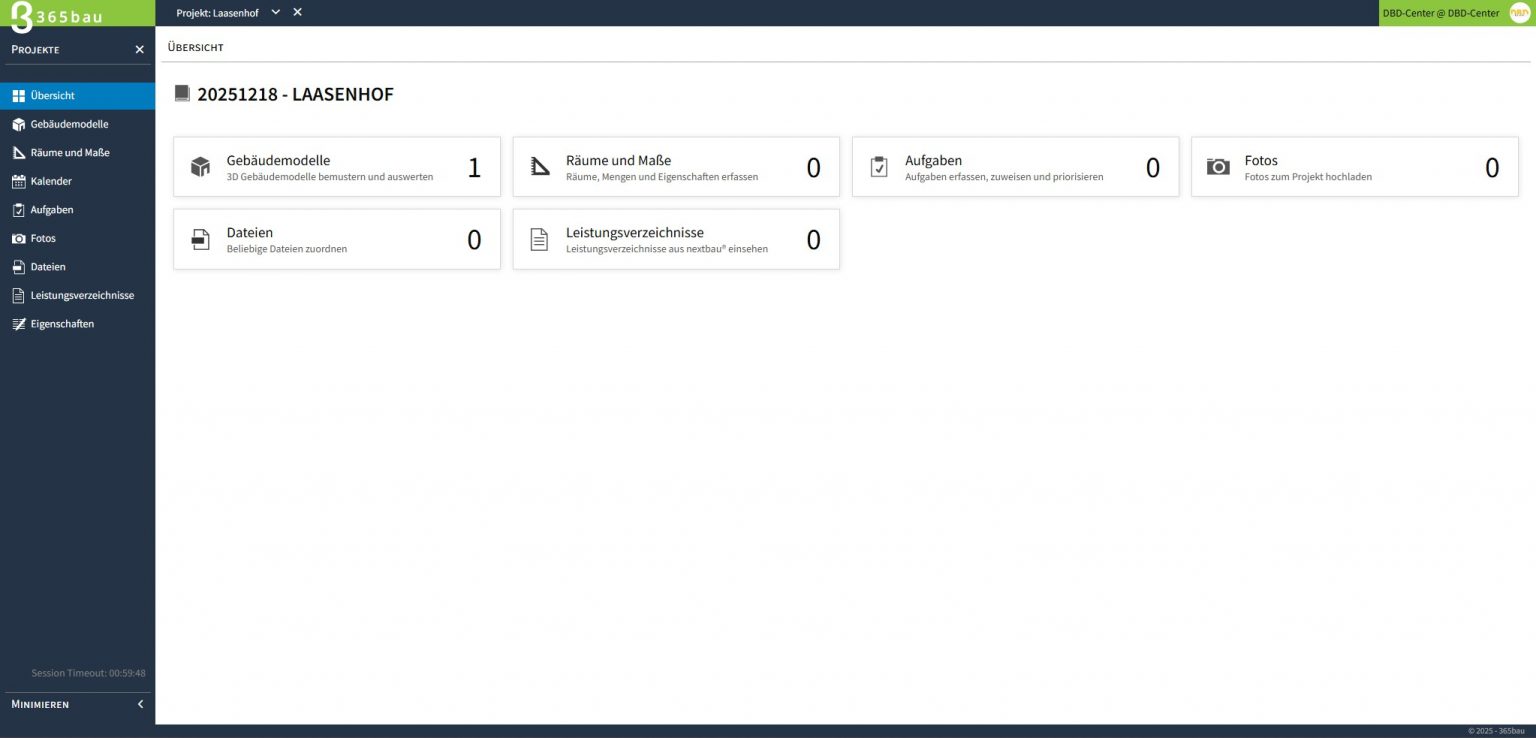Screen dimensions: 1536x738
Task: Open Kalender icon in sidebar
Action: [x=18, y=182]
